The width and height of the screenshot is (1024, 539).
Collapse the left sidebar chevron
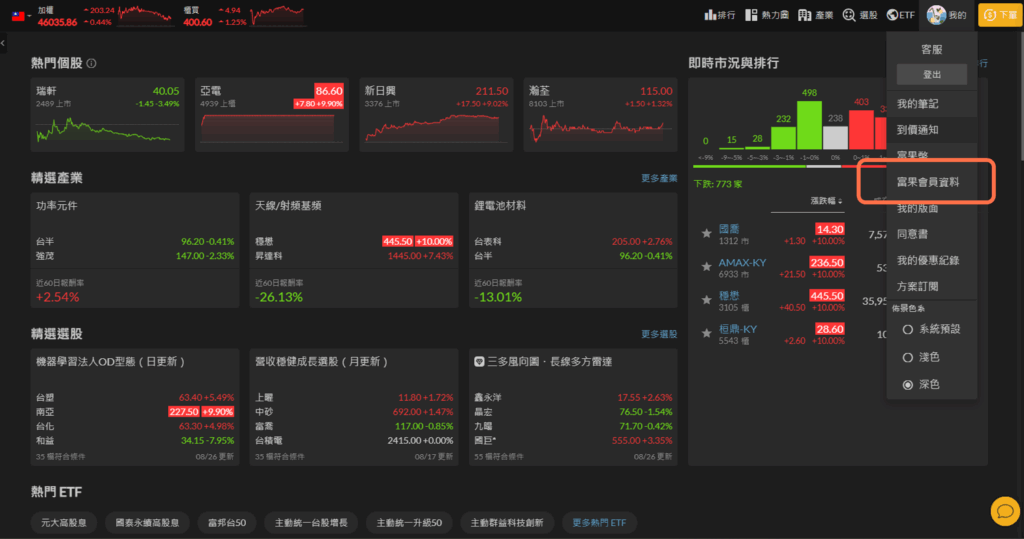(x=3, y=43)
